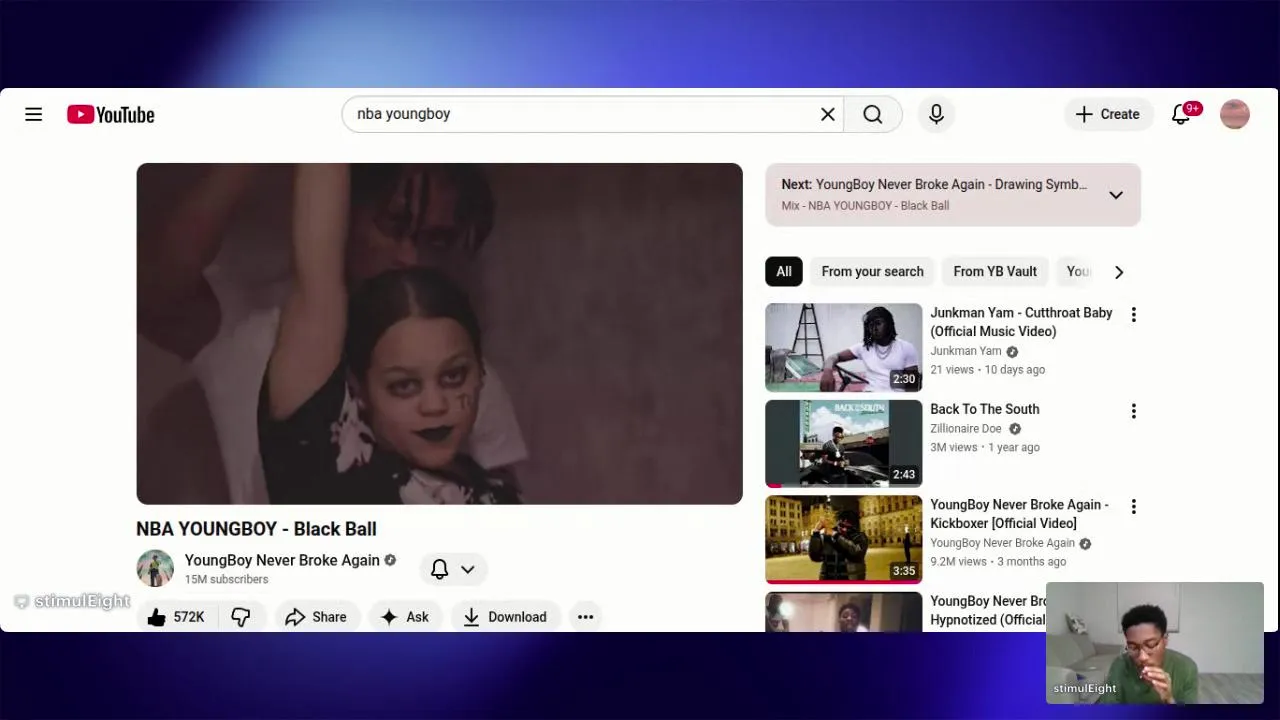
Task: Select From YB Vault chip
Action: [x=995, y=272]
